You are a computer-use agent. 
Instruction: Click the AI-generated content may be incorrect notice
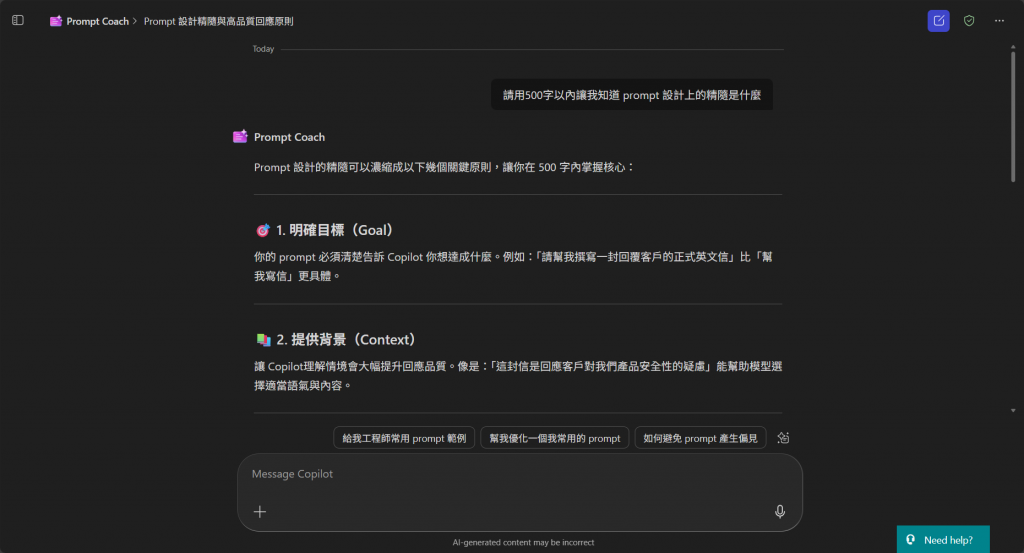pos(523,543)
